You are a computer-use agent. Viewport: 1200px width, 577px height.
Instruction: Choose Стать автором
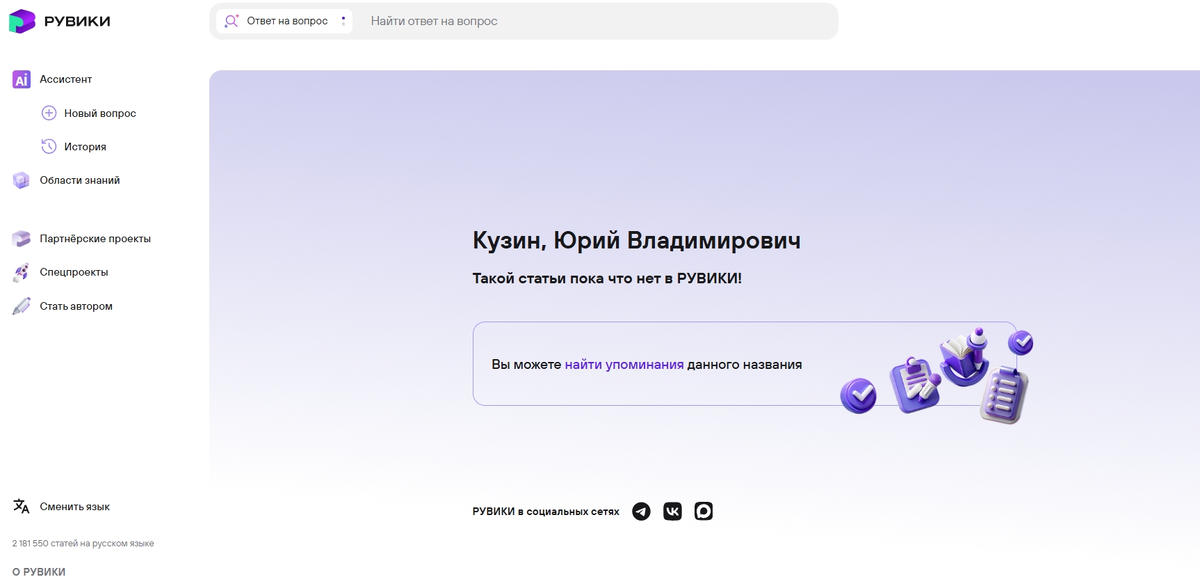[76, 306]
